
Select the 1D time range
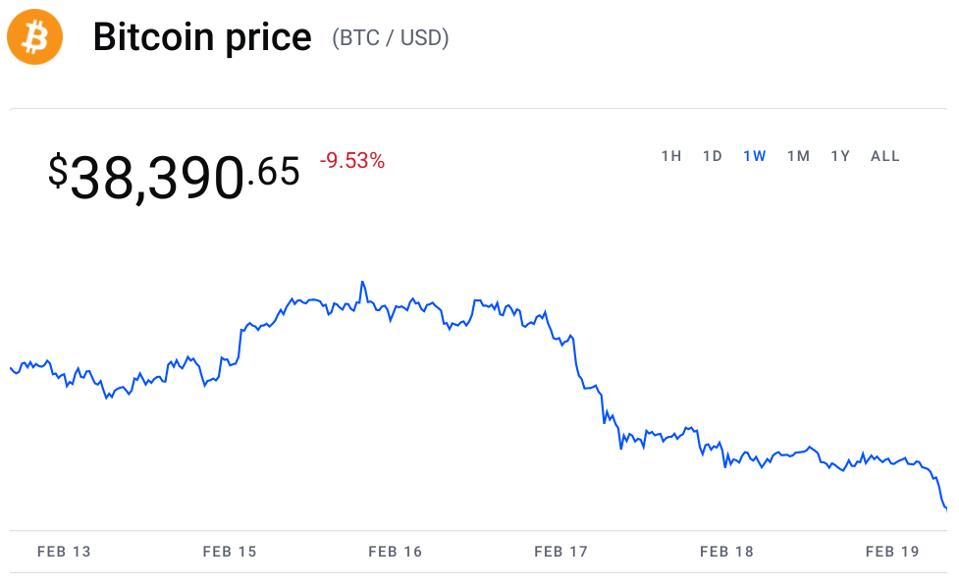coord(712,156)
